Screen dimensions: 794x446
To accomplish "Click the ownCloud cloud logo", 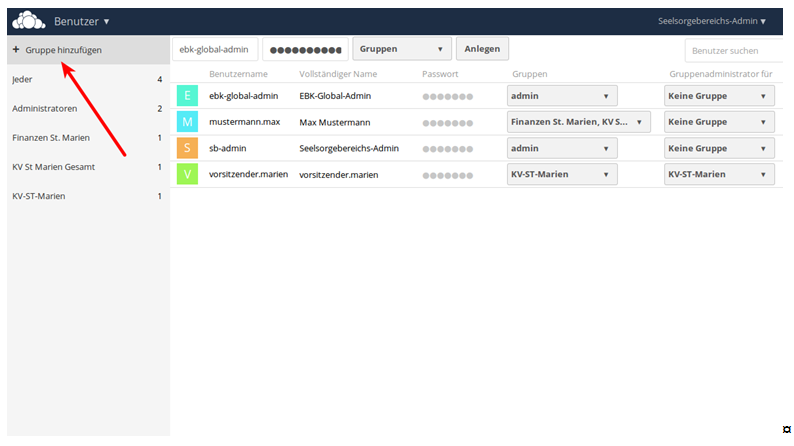I will 29,21.
